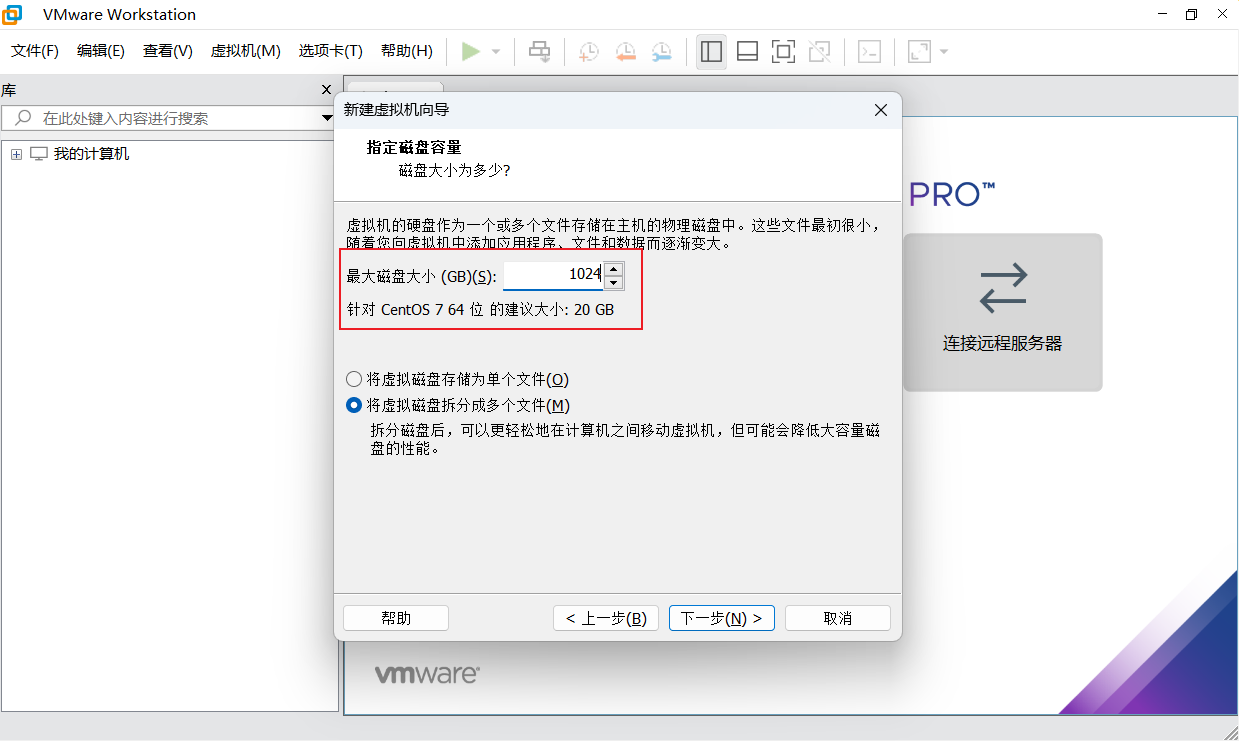Click the VMware Workstation title bar icon
Image resolution: width=1239 pixels, height=741 pixels.
coord(13,14)
